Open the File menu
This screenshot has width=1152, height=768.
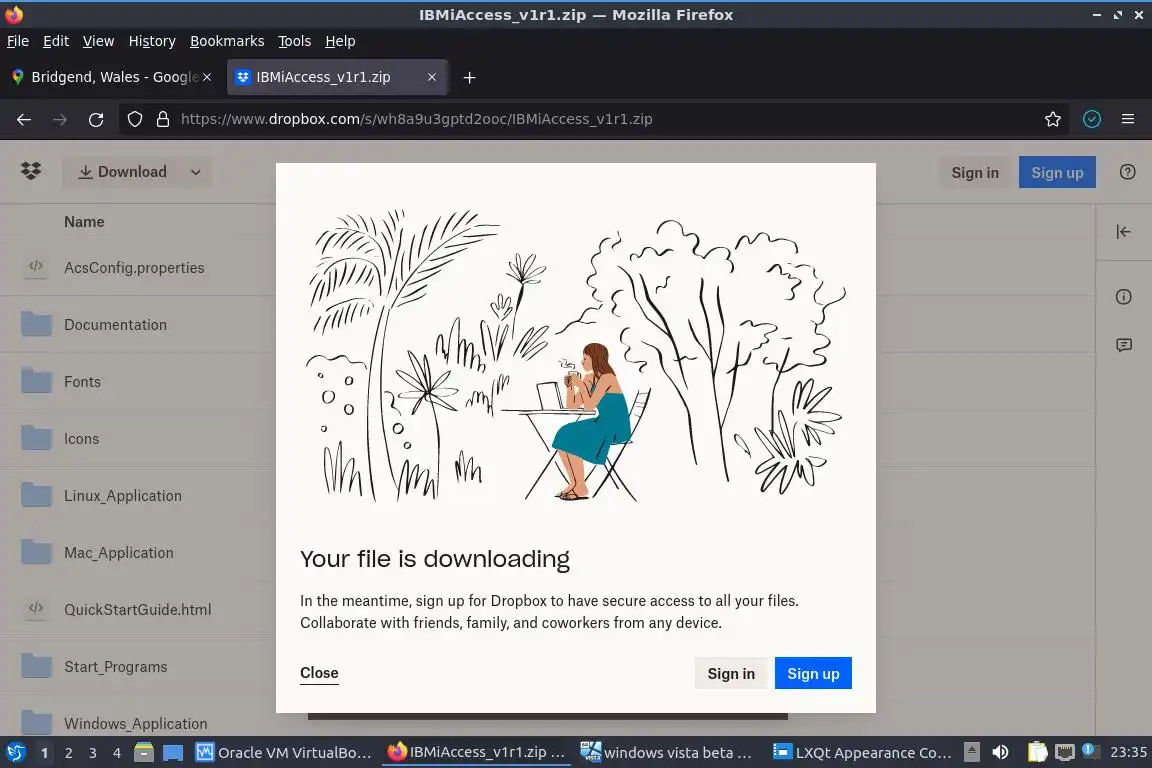click(18, 41)
